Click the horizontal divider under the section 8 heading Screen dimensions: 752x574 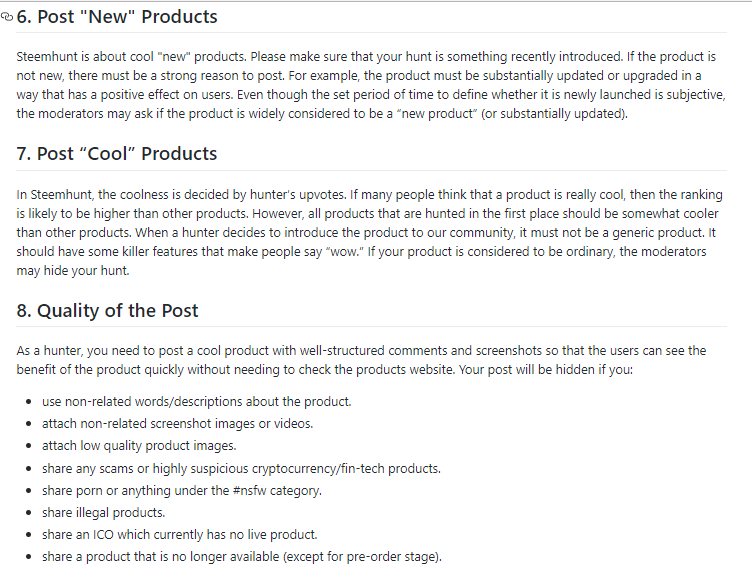(x=372, y=327)
